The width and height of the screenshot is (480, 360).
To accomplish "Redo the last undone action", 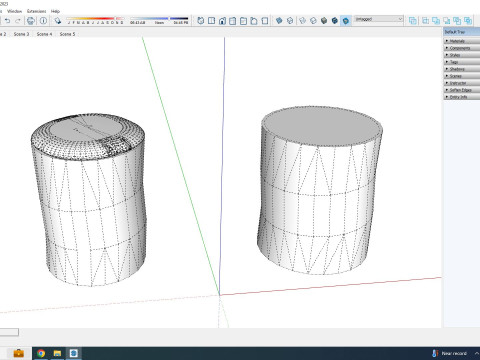I will coord(18,21).
